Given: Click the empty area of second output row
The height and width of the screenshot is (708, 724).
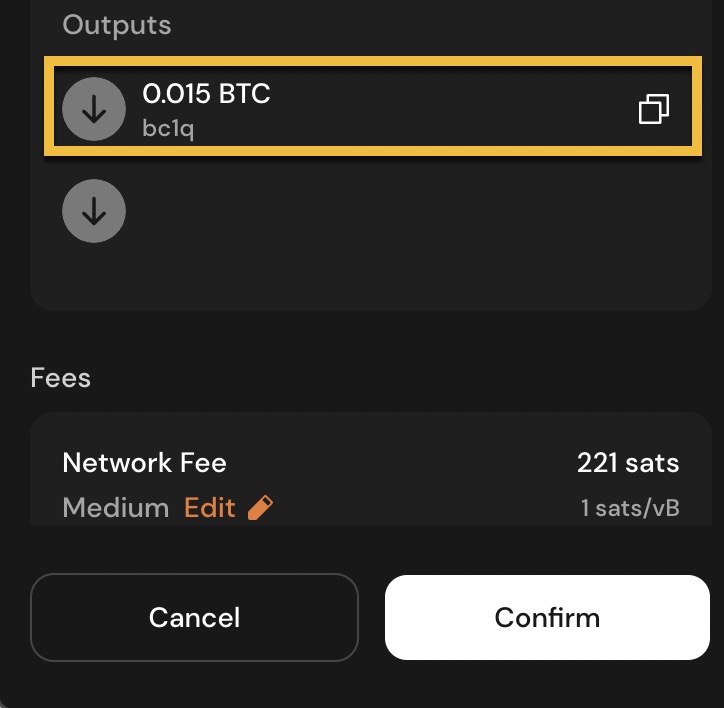Looking at the screenshot, I should [400, 211].
